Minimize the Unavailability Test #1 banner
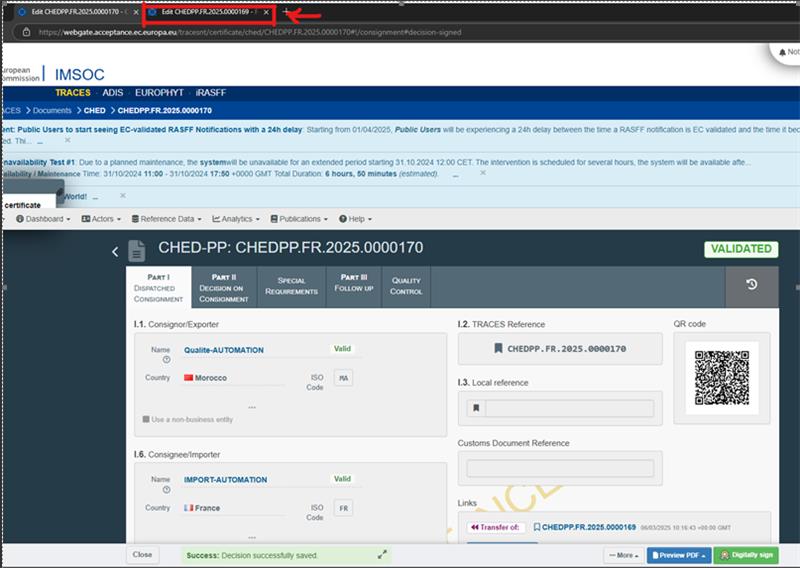The image size is (800, 568). (456, 175)
